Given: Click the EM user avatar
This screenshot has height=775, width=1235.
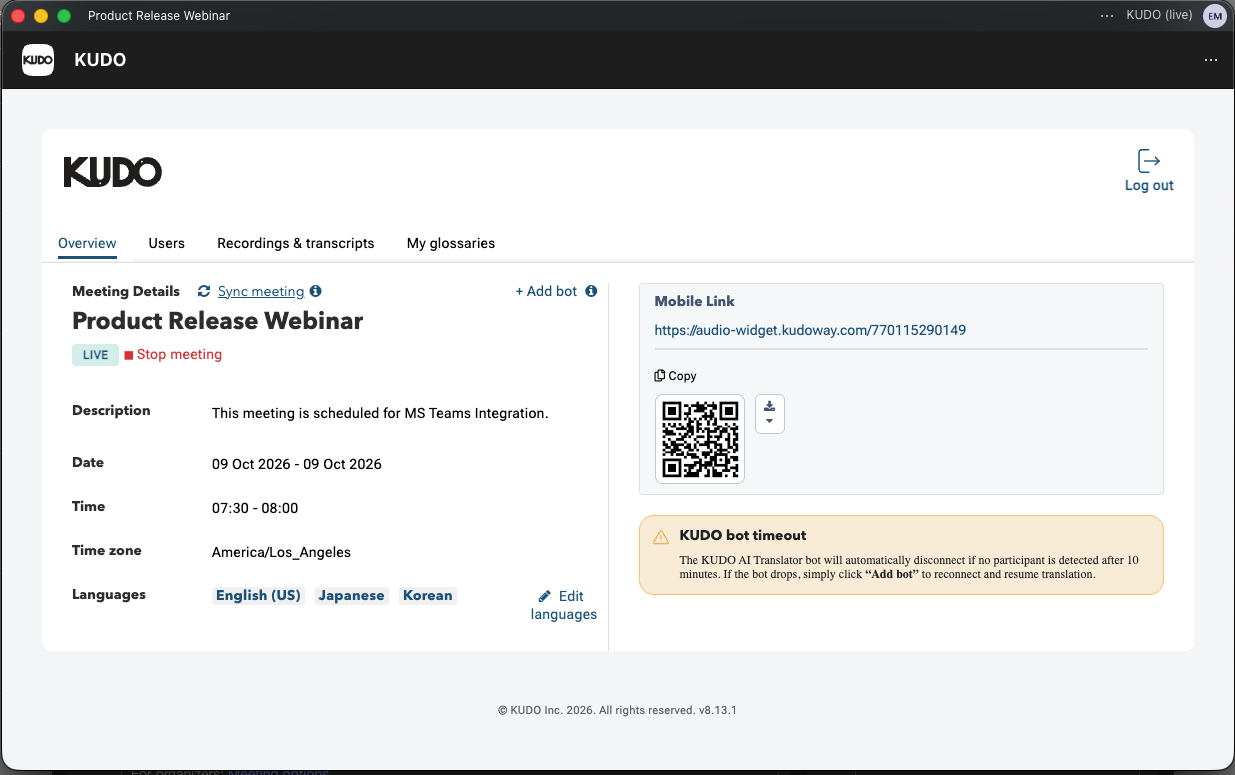Looking at the screenshot, I should point(1215,16).
